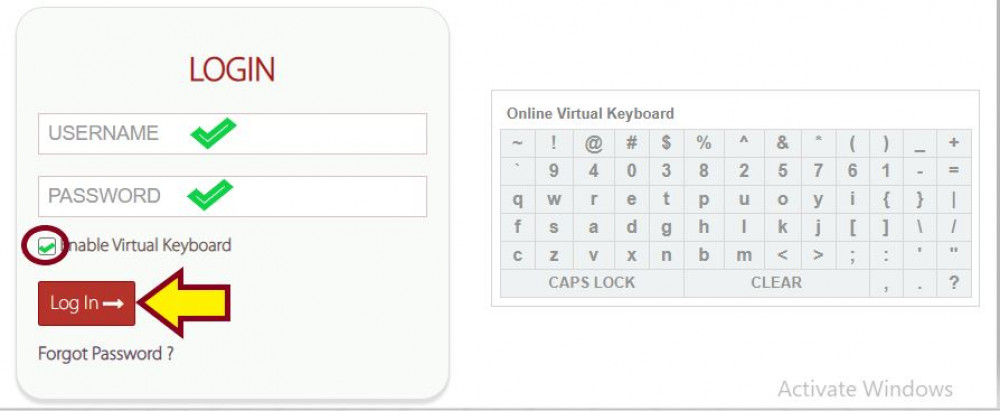Open the Forgot Password link
The height and width of the screenshot is (411, 1000).
point(106,354)
